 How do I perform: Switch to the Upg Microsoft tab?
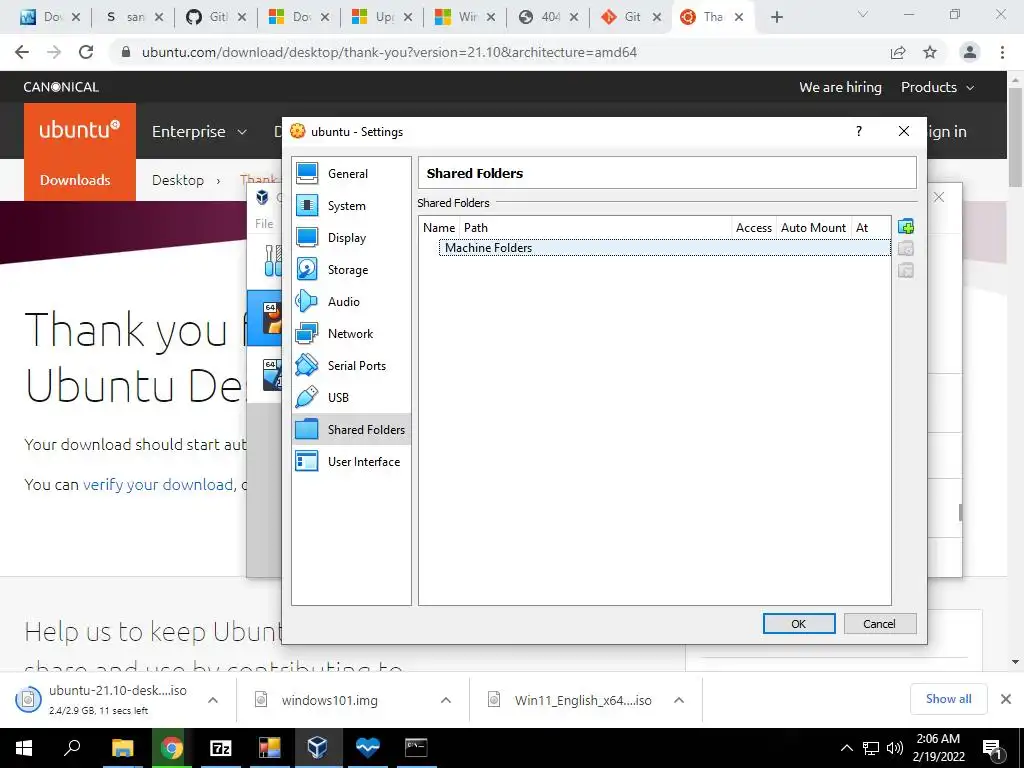[x=383, y=17]
